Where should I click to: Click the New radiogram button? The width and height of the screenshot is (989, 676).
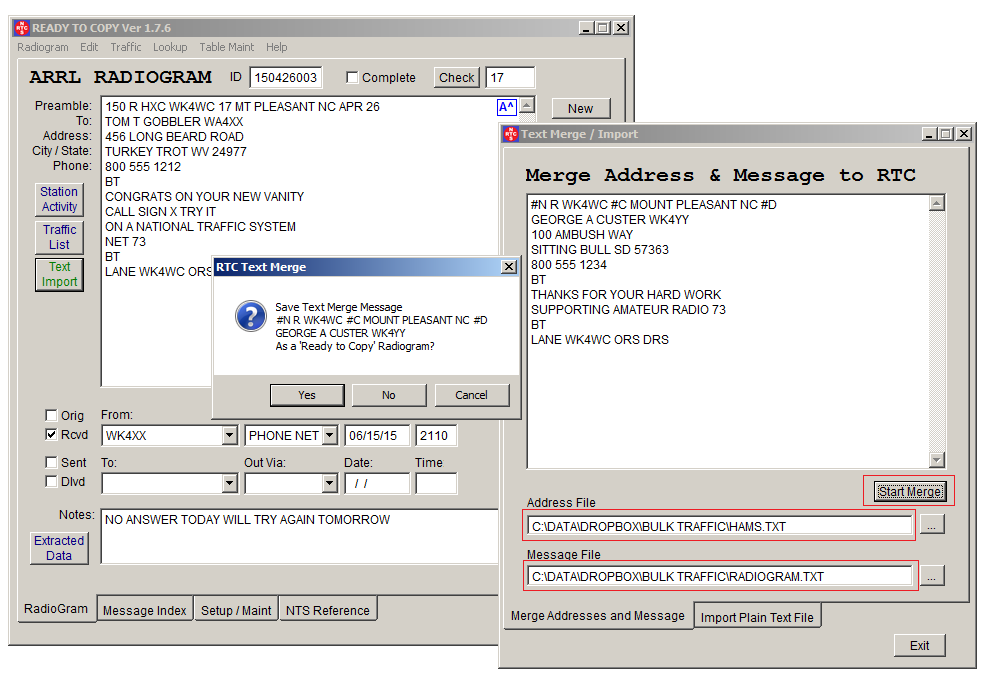point(581,108)
